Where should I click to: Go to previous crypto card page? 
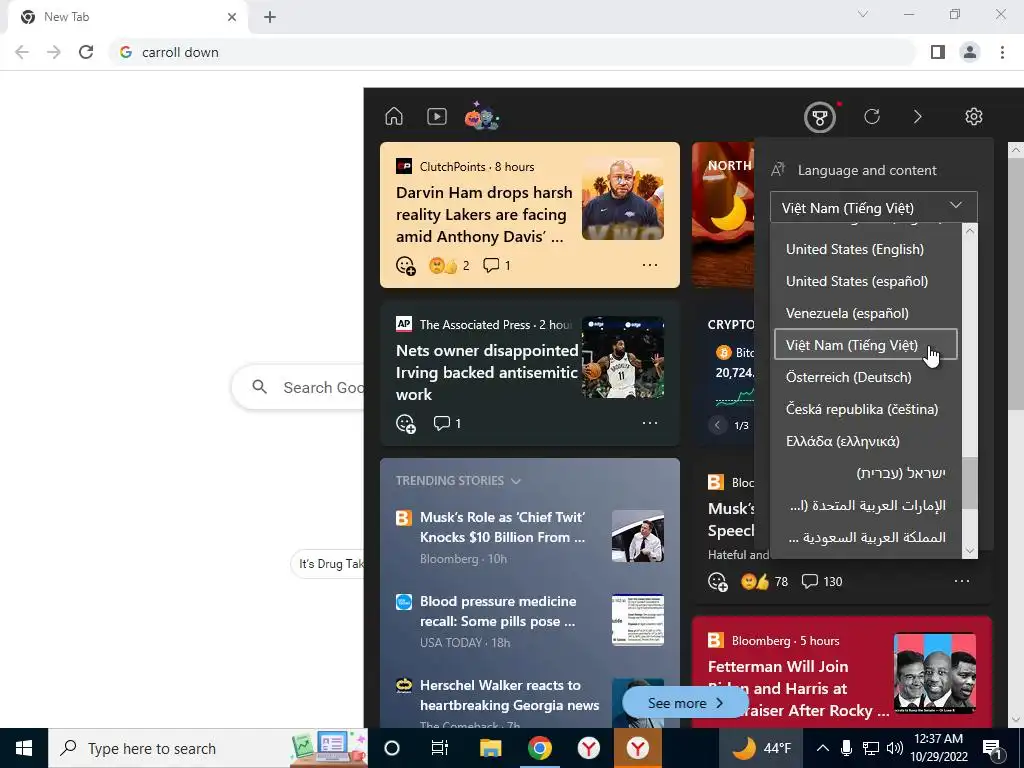coord(717,425)
